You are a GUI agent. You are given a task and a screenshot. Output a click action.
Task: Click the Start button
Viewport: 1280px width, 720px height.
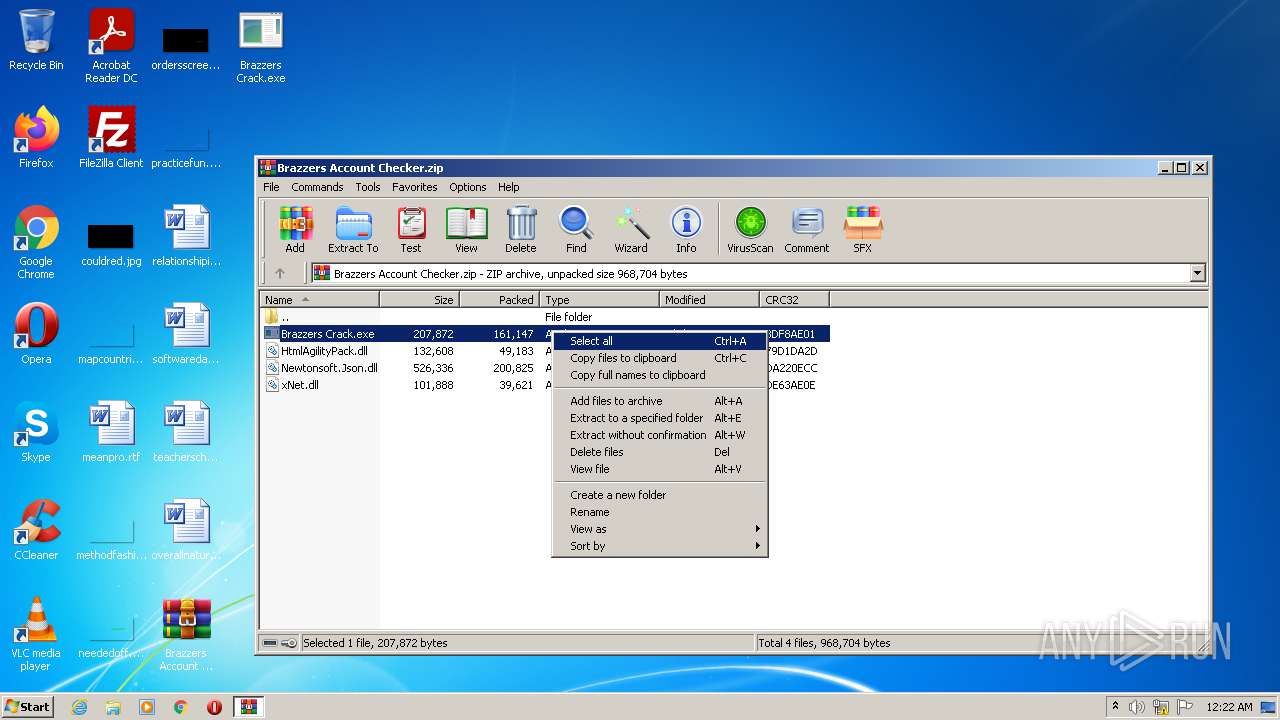[28, 707]
